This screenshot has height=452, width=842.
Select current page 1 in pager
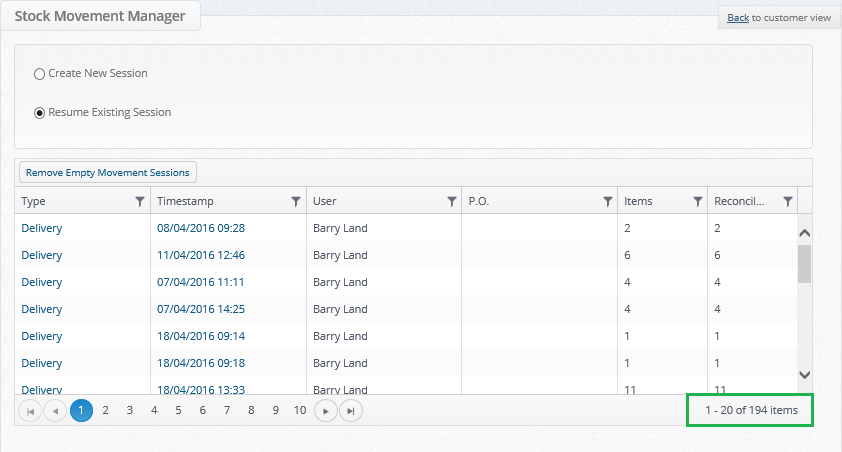pos(81,411)
